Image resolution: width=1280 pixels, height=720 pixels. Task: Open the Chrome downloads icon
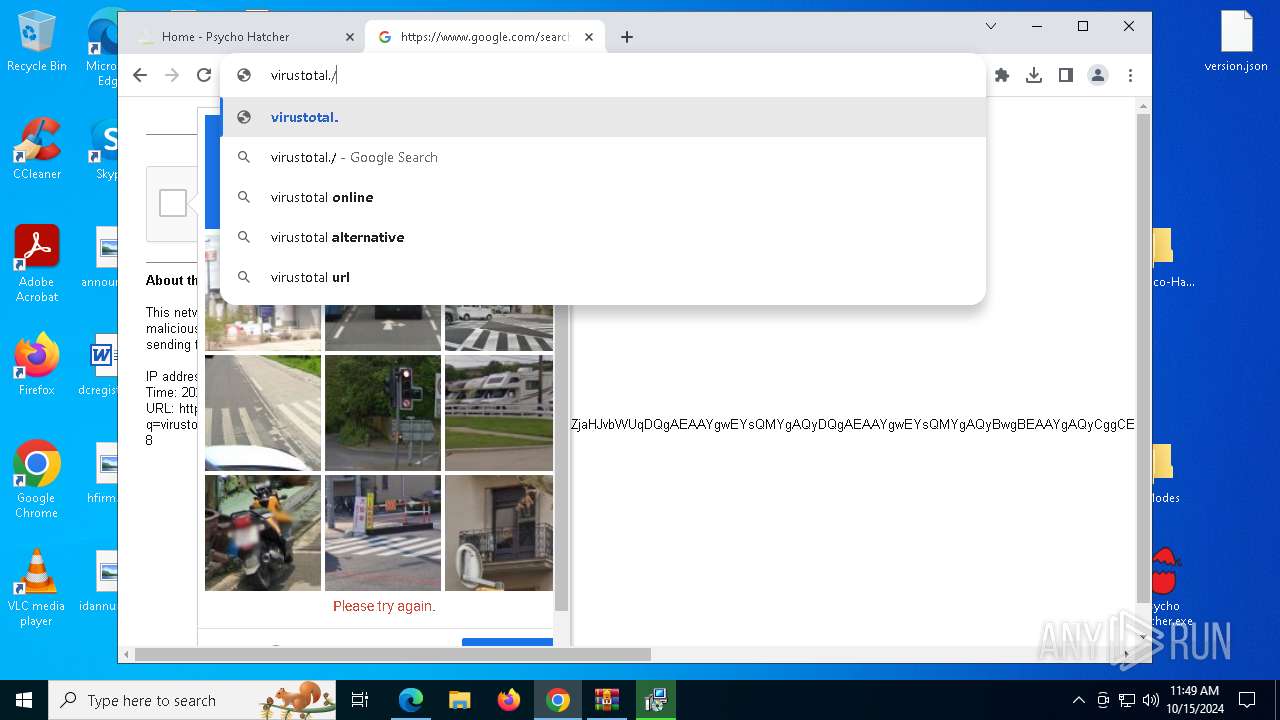[x=1034, y=75]
